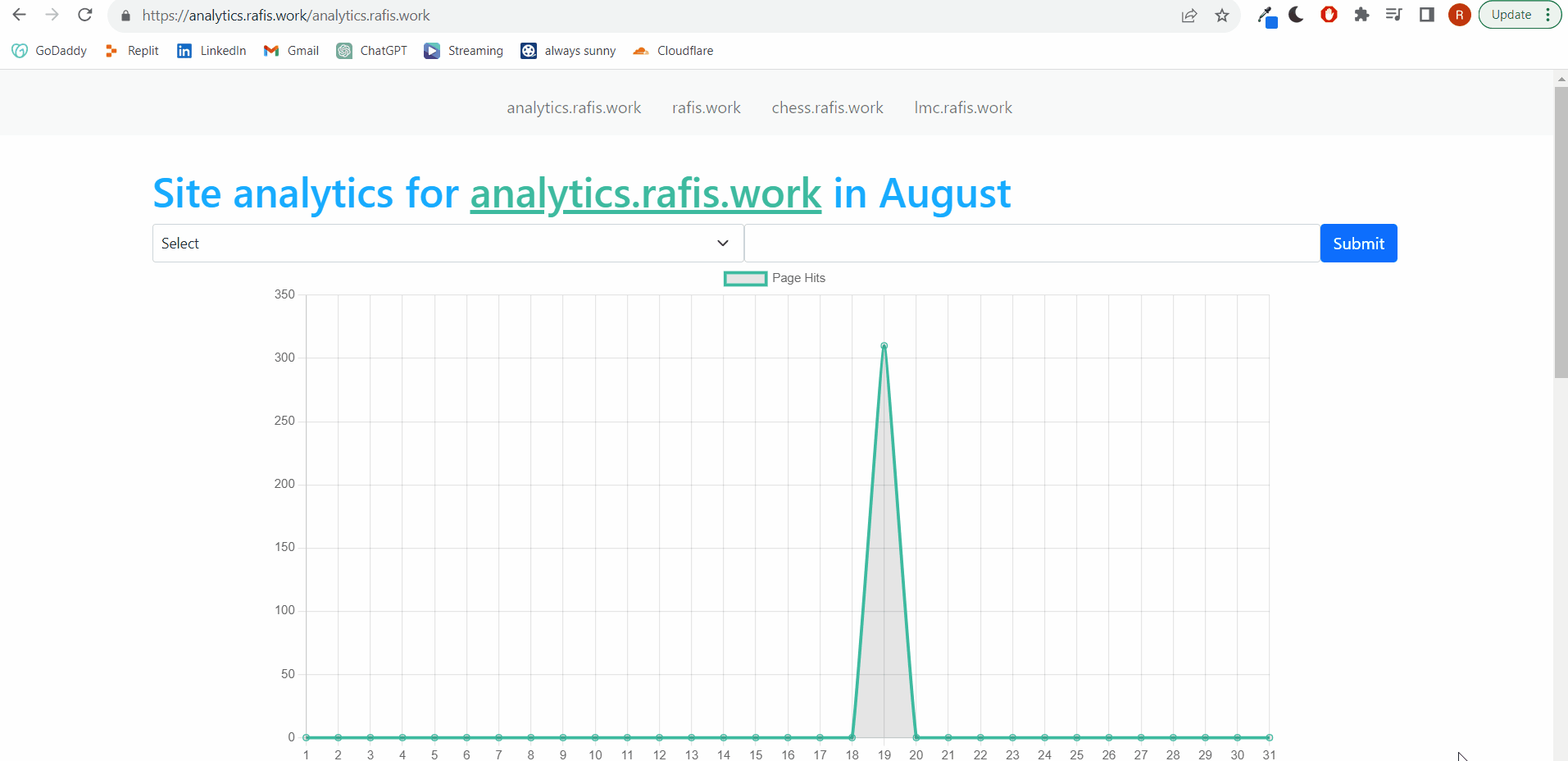This screenshot has height=761, width=1568.
Task: Click the page vertical scrollbar thumb
Action: [x=1561, y=230]
